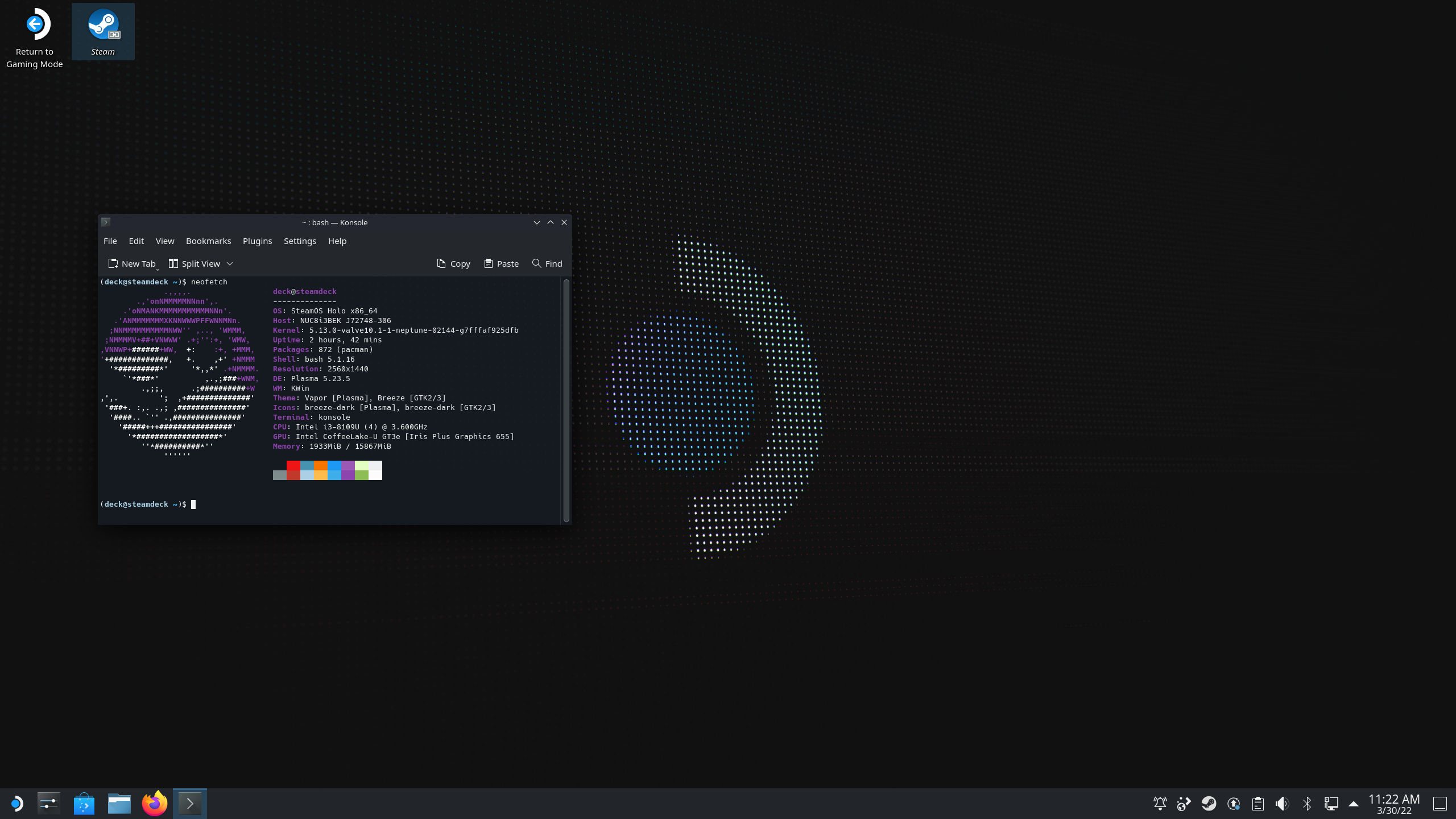The height and width of the screenshot is (819, 1456).
Task: Open the Bookmarks menu in Konsole
Action: point(209,241)
